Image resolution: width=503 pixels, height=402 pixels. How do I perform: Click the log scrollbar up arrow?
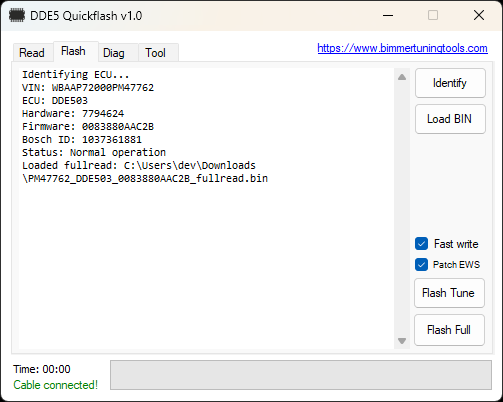pos(402,77)
